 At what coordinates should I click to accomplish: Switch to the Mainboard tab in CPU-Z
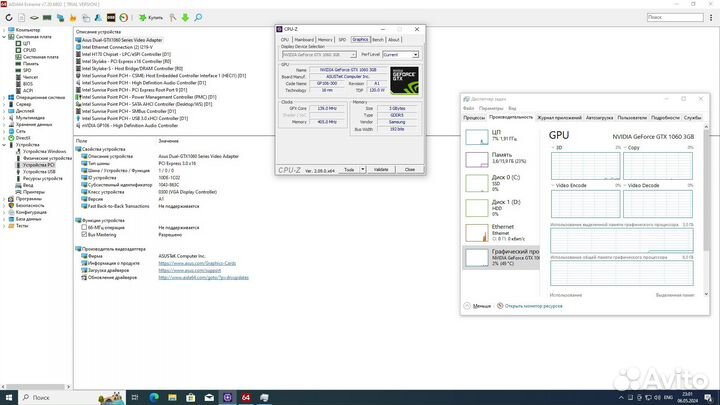[304, 40]
